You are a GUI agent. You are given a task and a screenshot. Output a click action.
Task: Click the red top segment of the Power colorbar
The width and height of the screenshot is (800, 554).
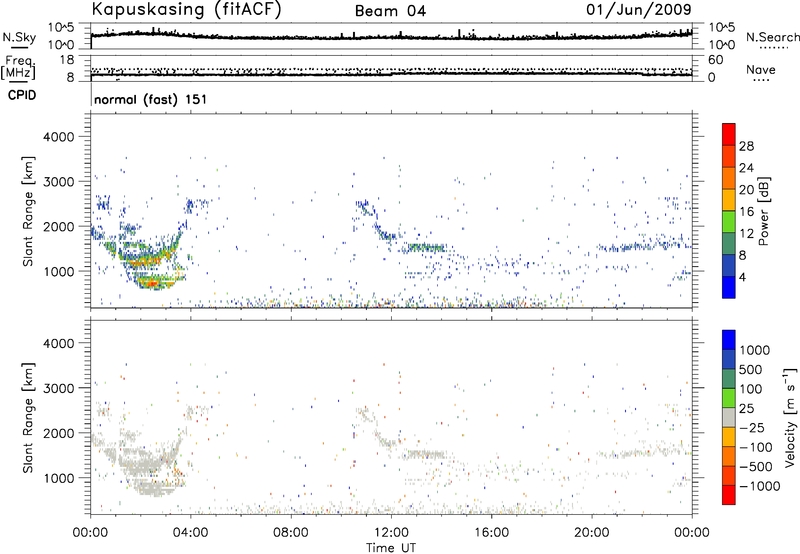point(729,134)
